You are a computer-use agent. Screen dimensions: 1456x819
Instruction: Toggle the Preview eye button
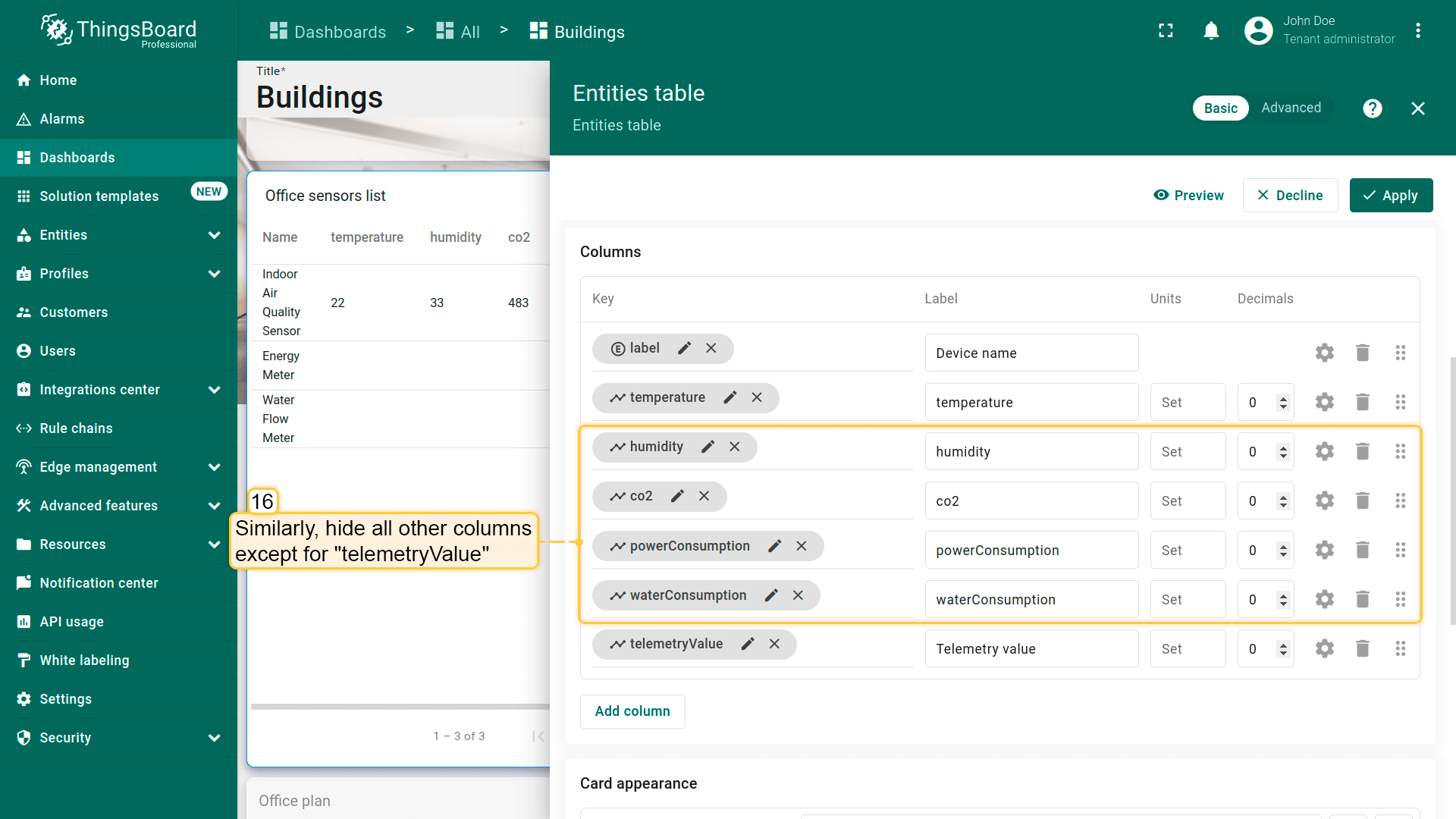point(1188,196)
